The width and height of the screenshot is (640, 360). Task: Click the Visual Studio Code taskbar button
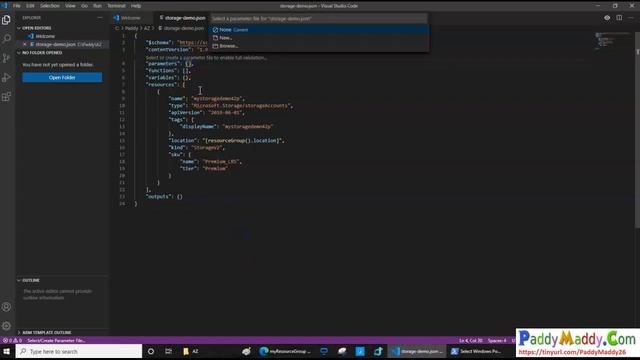pos(417,351)
